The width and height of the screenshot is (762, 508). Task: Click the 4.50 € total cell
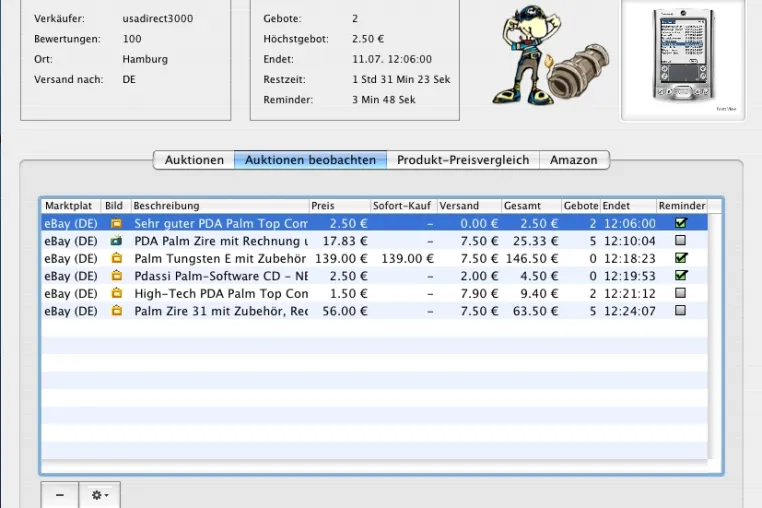point(539,276)
